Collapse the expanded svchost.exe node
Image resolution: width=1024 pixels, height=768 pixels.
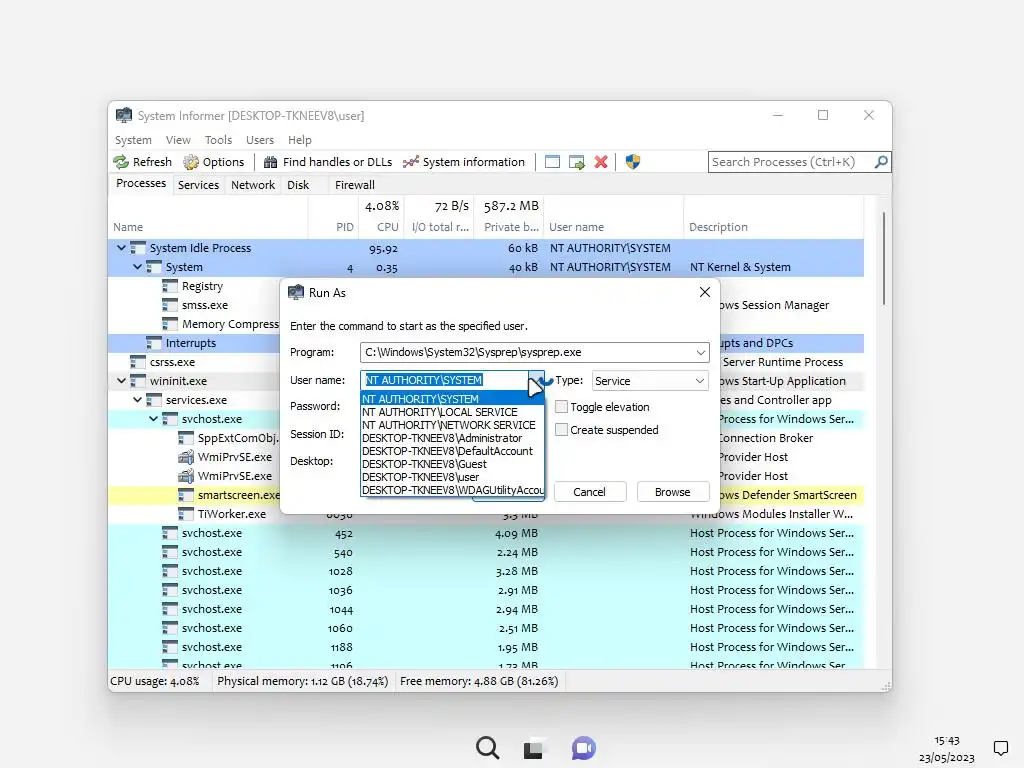coord(153,419)
